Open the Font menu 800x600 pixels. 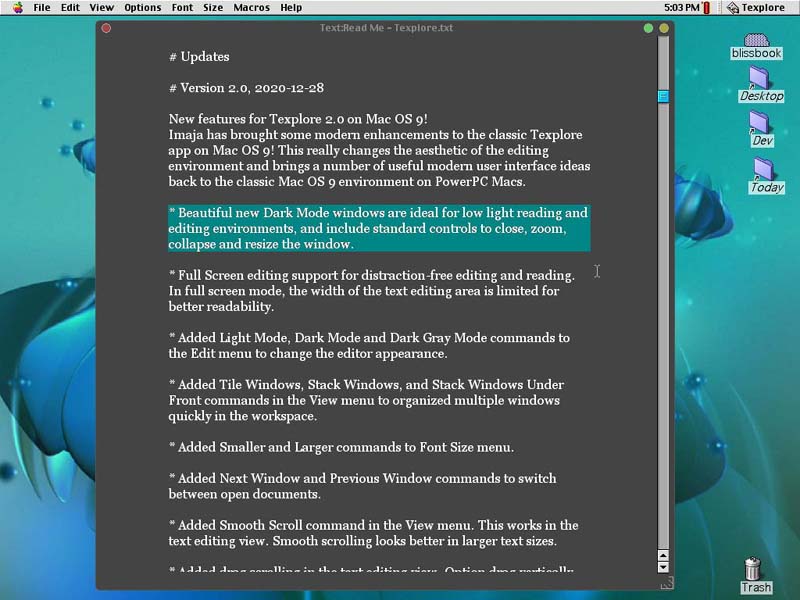(x=182, y=8)
